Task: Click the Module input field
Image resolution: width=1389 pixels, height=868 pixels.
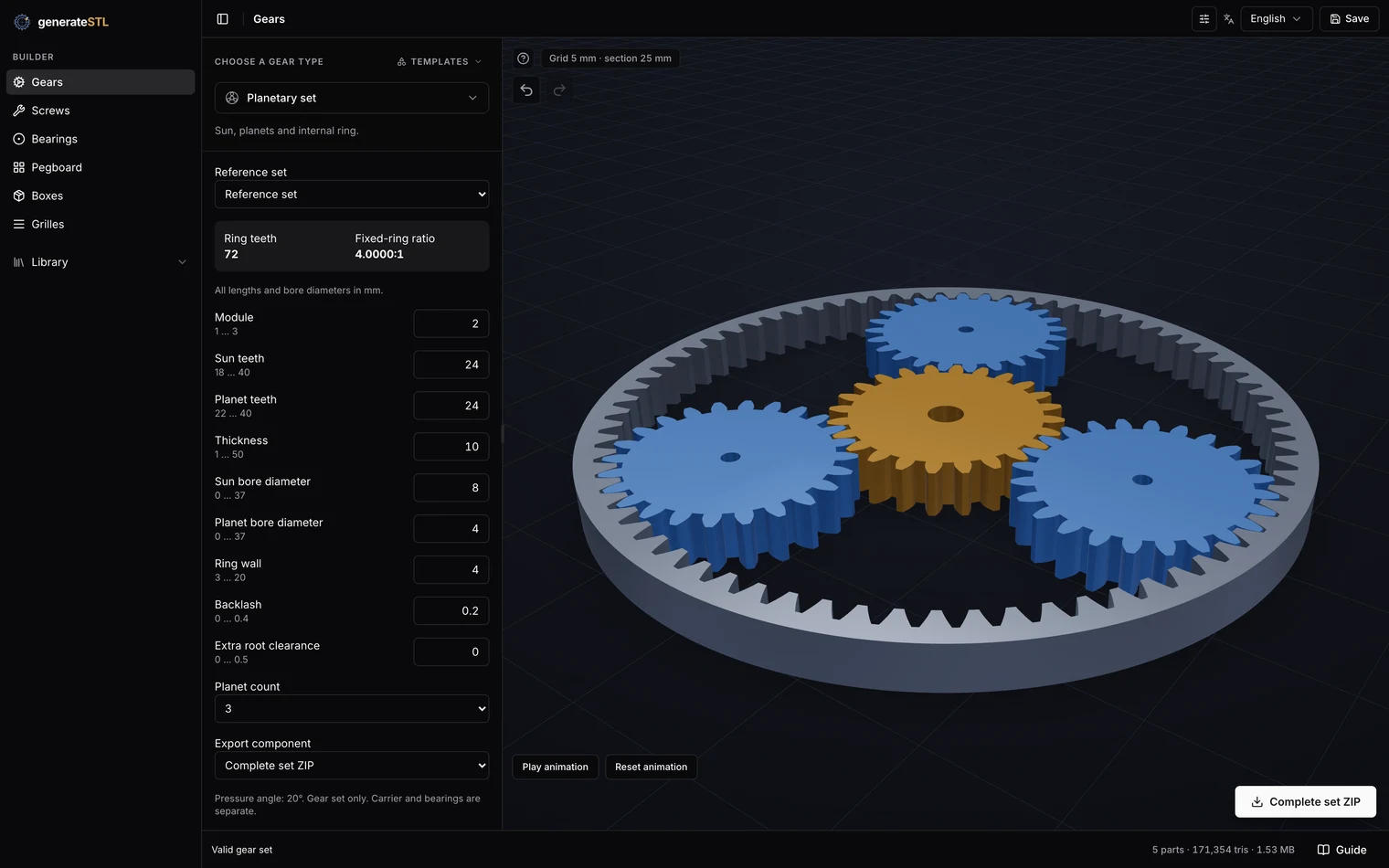Action: tap(451, 323)
